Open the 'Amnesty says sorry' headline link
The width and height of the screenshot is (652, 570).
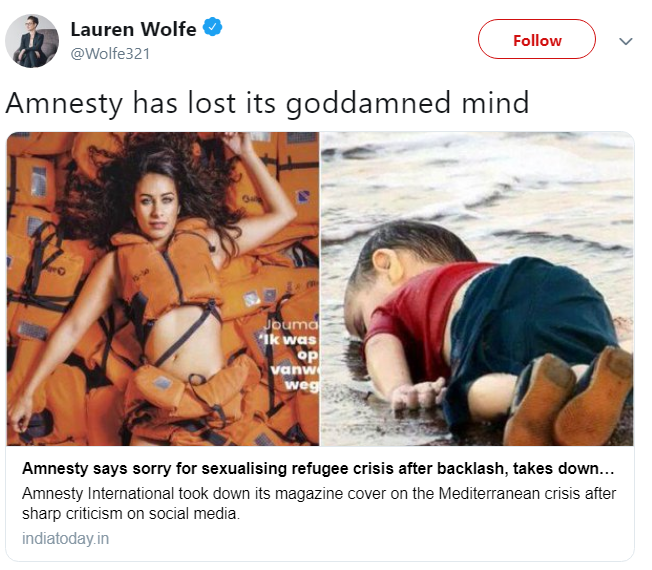318,469
